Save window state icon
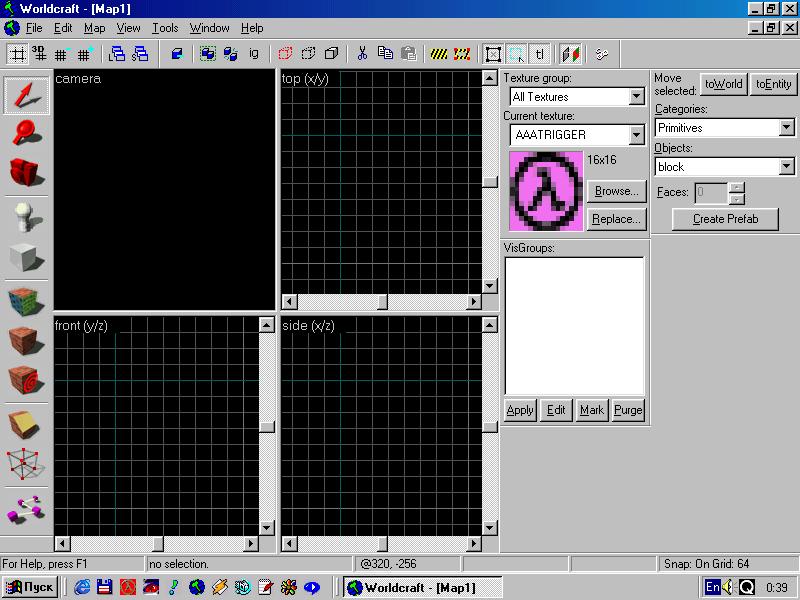This screenshot has width=800, height=600. coord(139,54)
